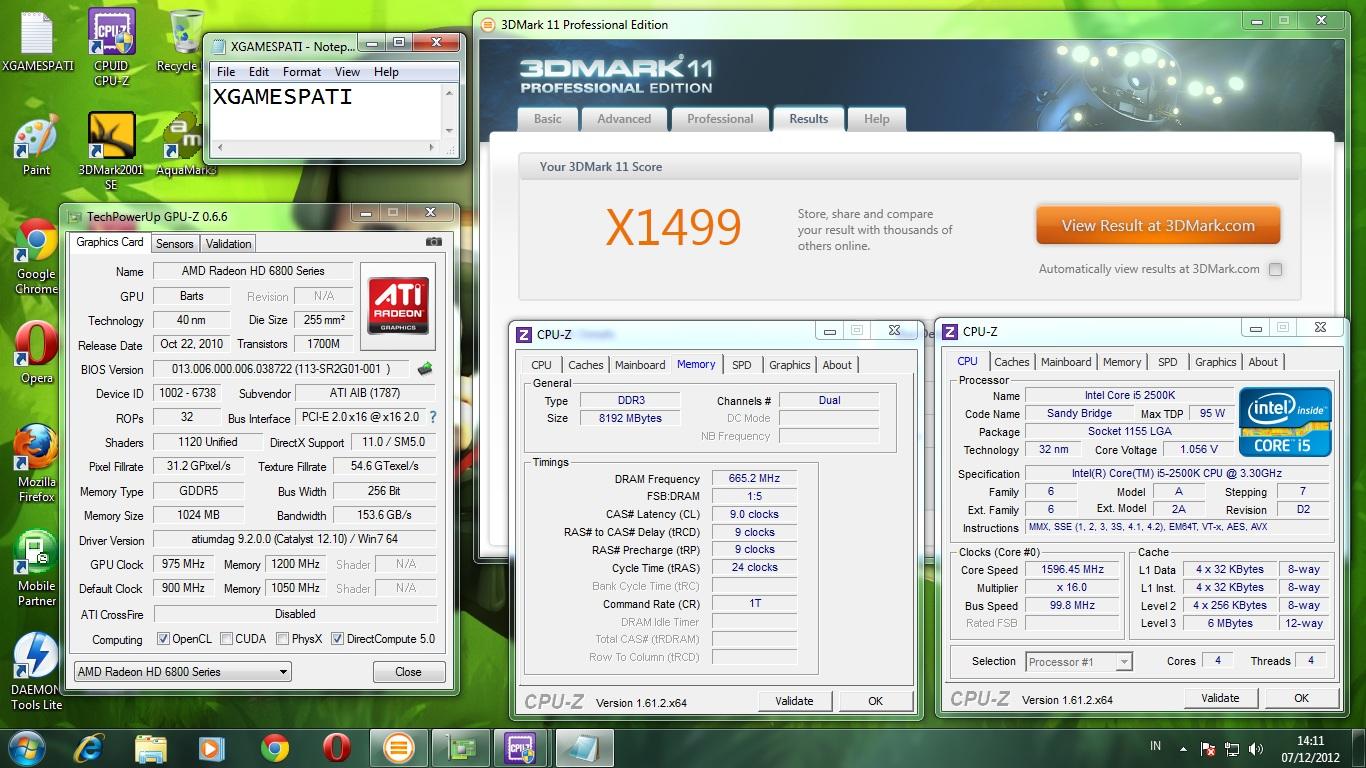Switch to GPU-Z taskbar button
This screenshot has height=768, width=1366.
coord(459,747)
